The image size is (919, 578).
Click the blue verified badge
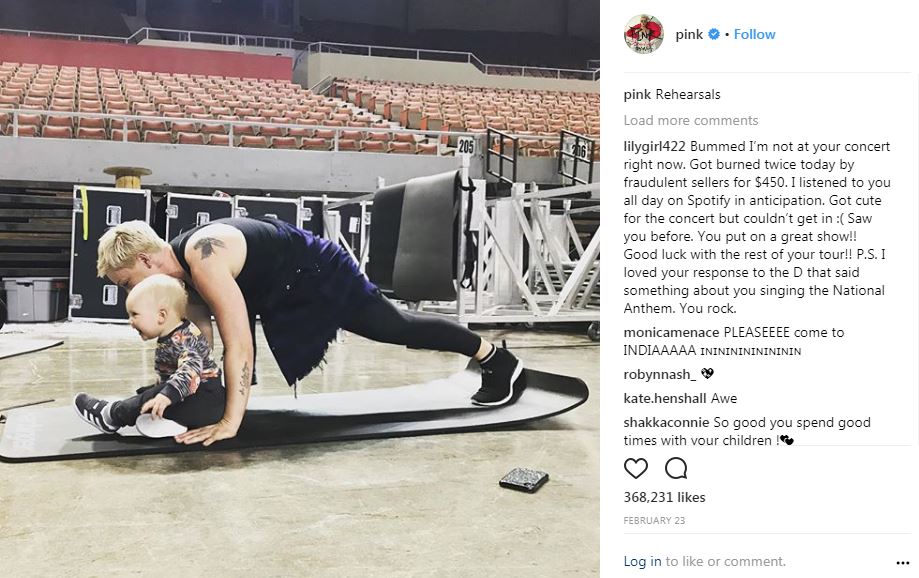[713, 34]
